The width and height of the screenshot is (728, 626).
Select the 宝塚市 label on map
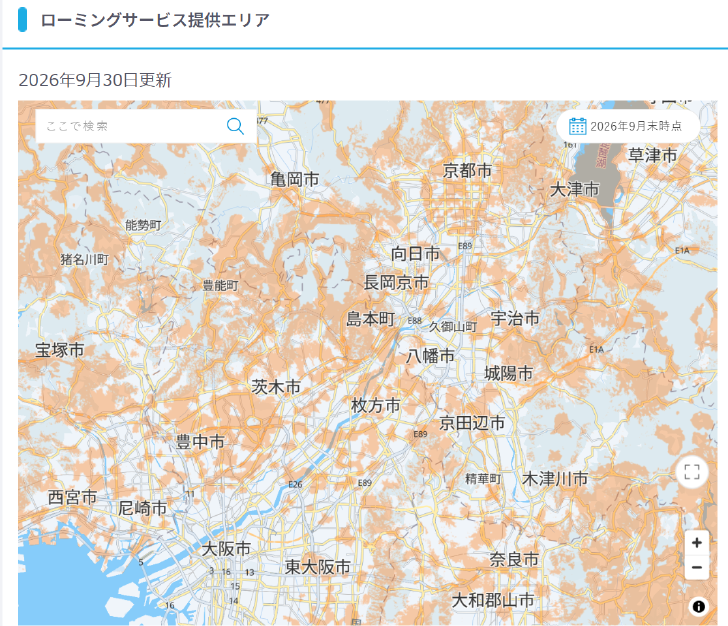coord(60,350)
